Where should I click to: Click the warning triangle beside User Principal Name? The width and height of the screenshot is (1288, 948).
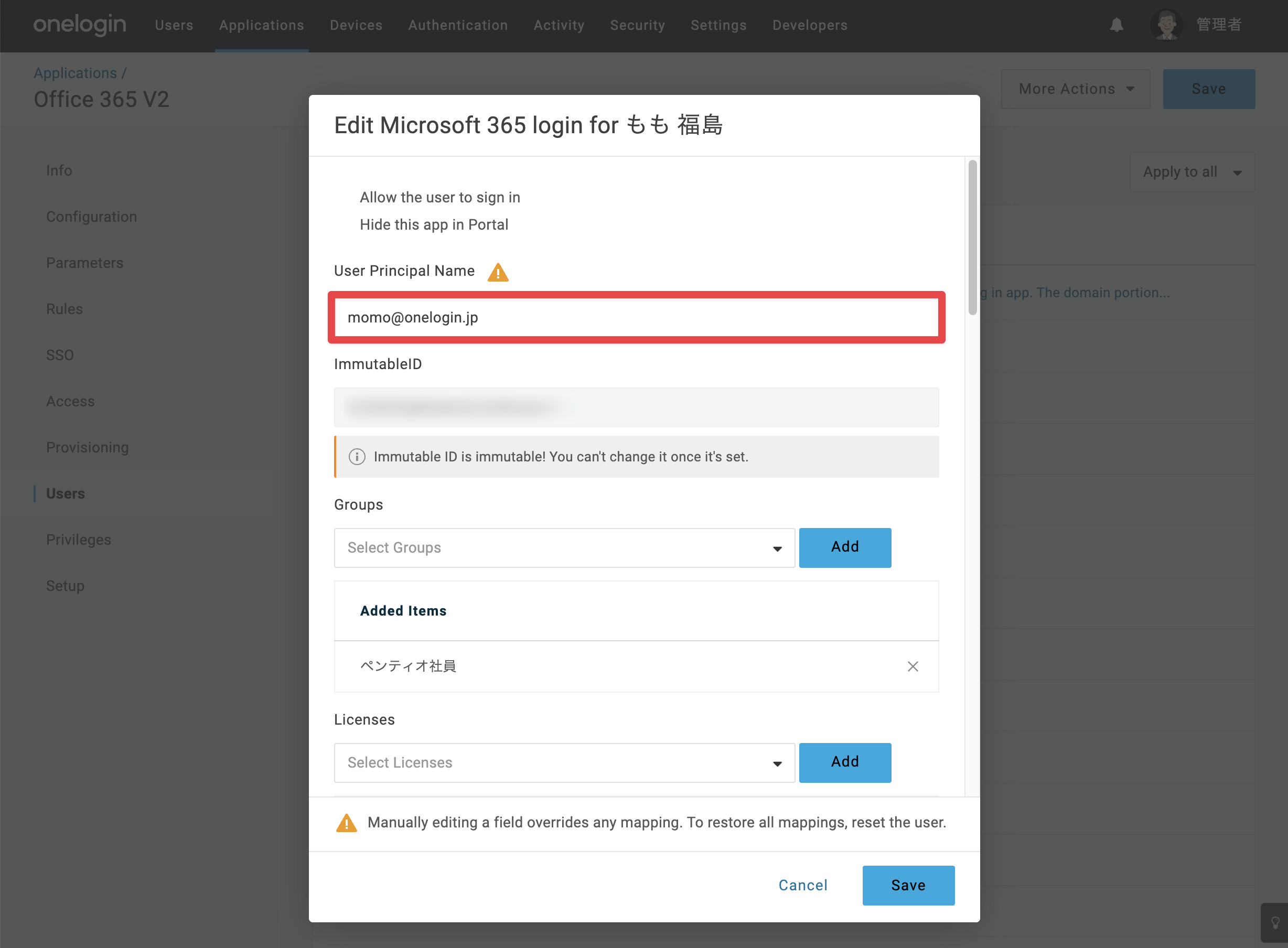498,272
